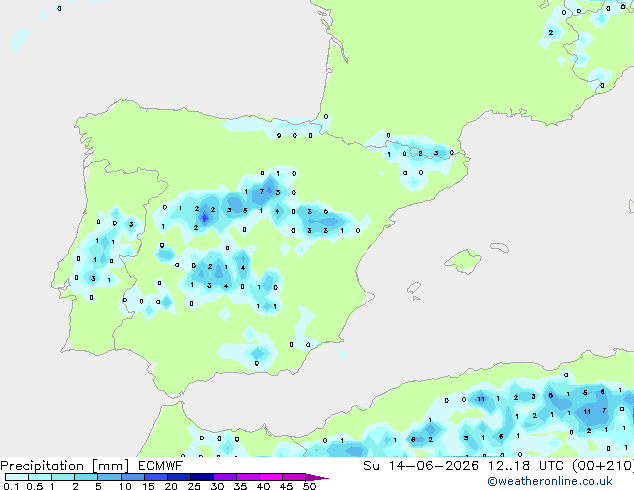Click the darkest blue precipitation cell in Spain

tap(205, 218)
